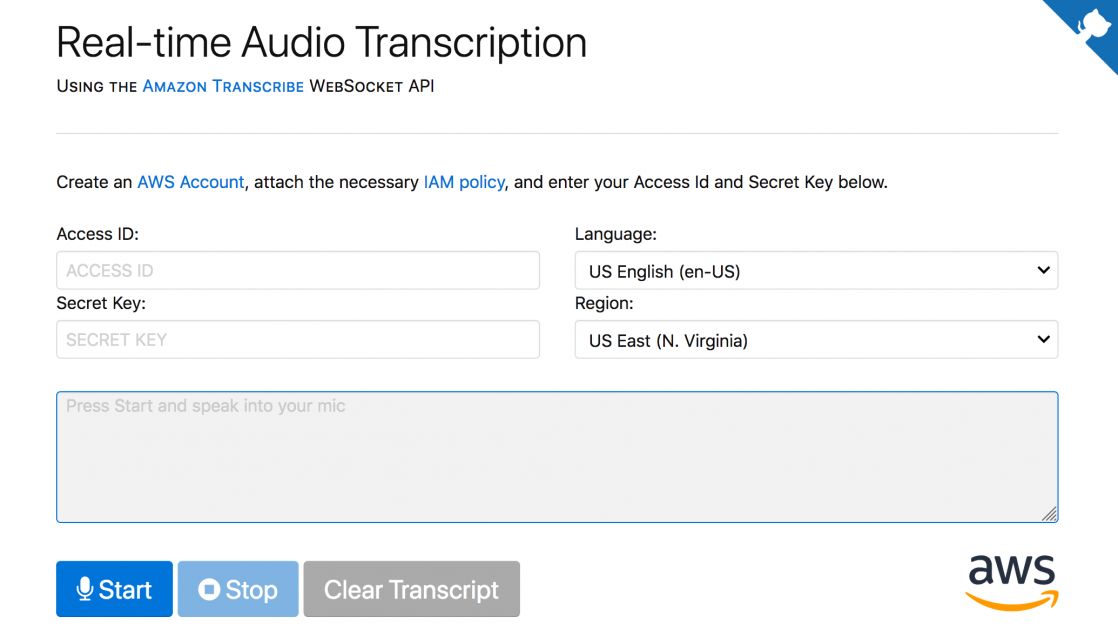1118x630 pixels.
Task: Click the Secret Key input field
Action: (x=297, y=339)
